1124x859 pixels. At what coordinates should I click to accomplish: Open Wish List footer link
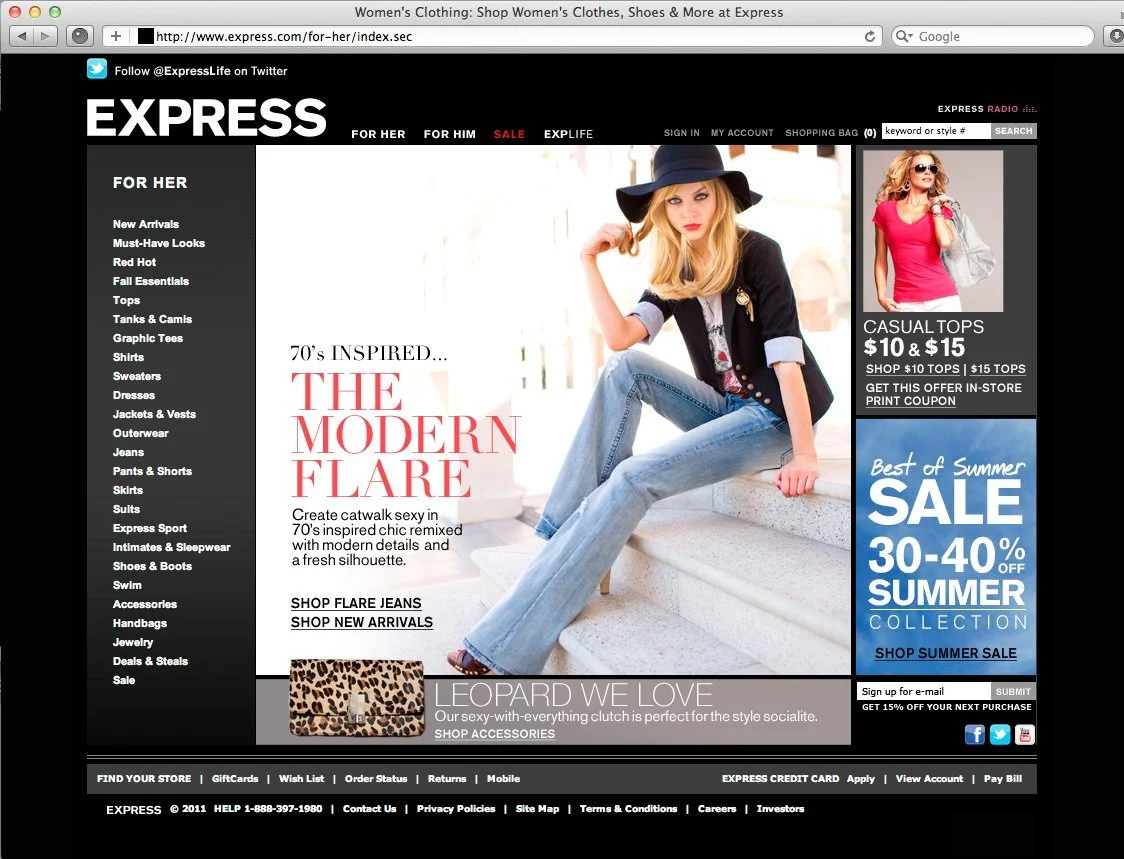coord(301,779)
